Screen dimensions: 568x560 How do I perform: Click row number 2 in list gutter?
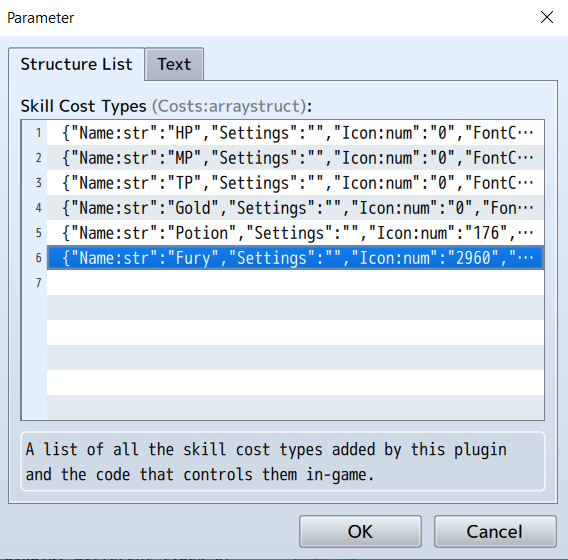tap(38, 158)
